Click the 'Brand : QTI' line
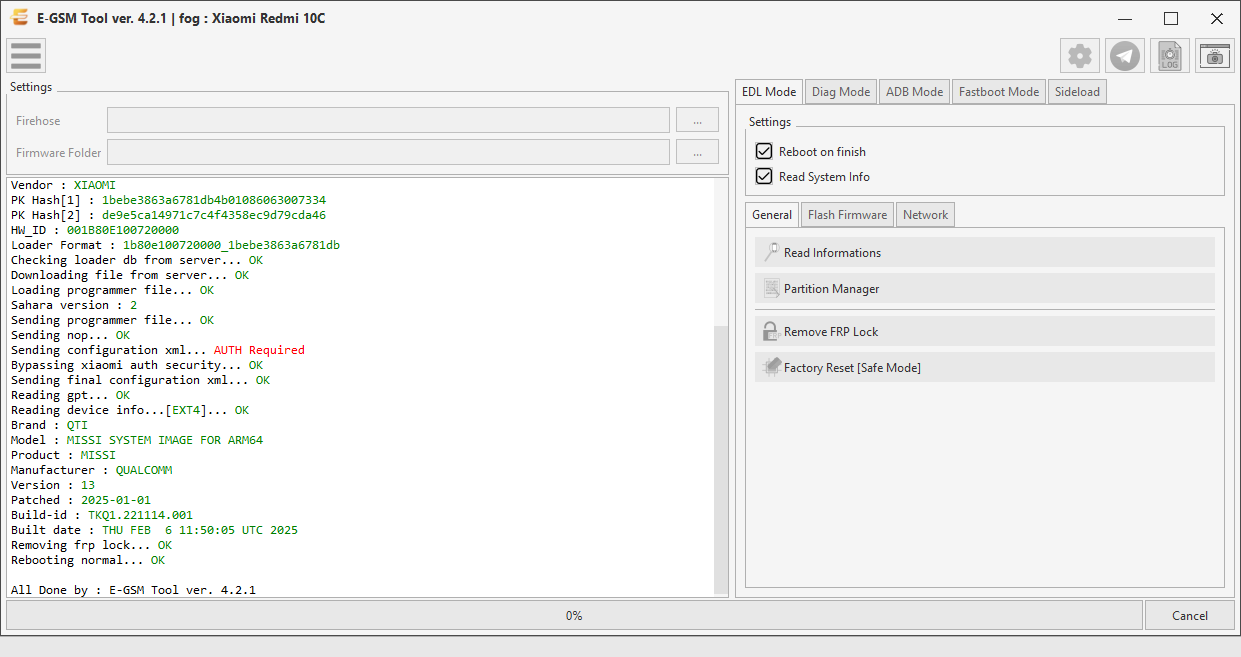This screenshot has width=1241, height=657. [x=49, y=425]
